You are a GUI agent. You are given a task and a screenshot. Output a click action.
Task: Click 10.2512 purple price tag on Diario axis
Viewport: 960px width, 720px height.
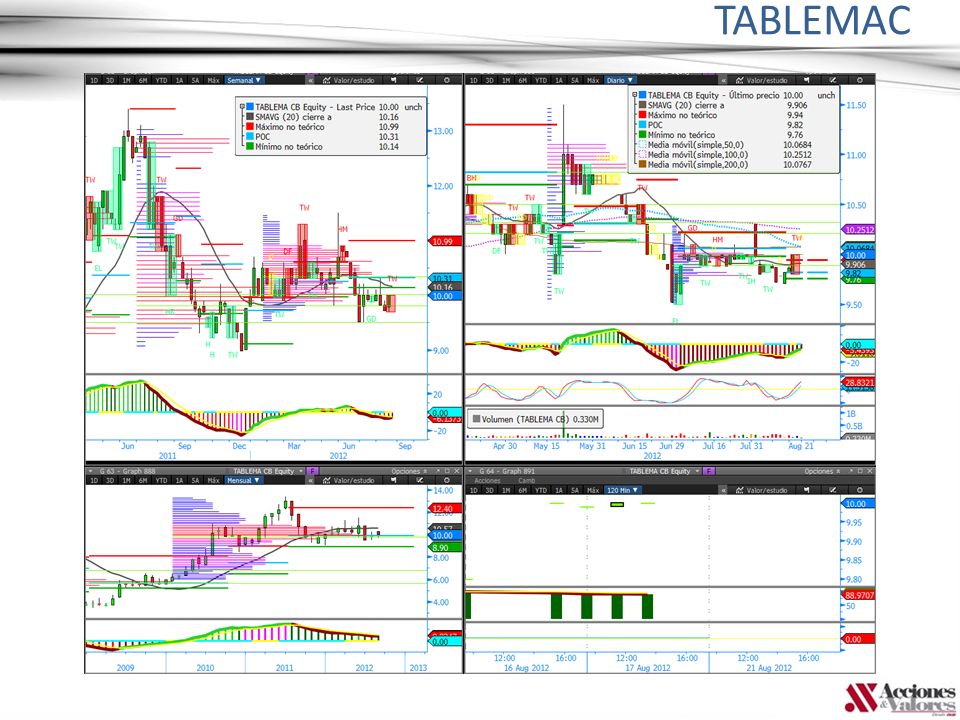point(860,230)
